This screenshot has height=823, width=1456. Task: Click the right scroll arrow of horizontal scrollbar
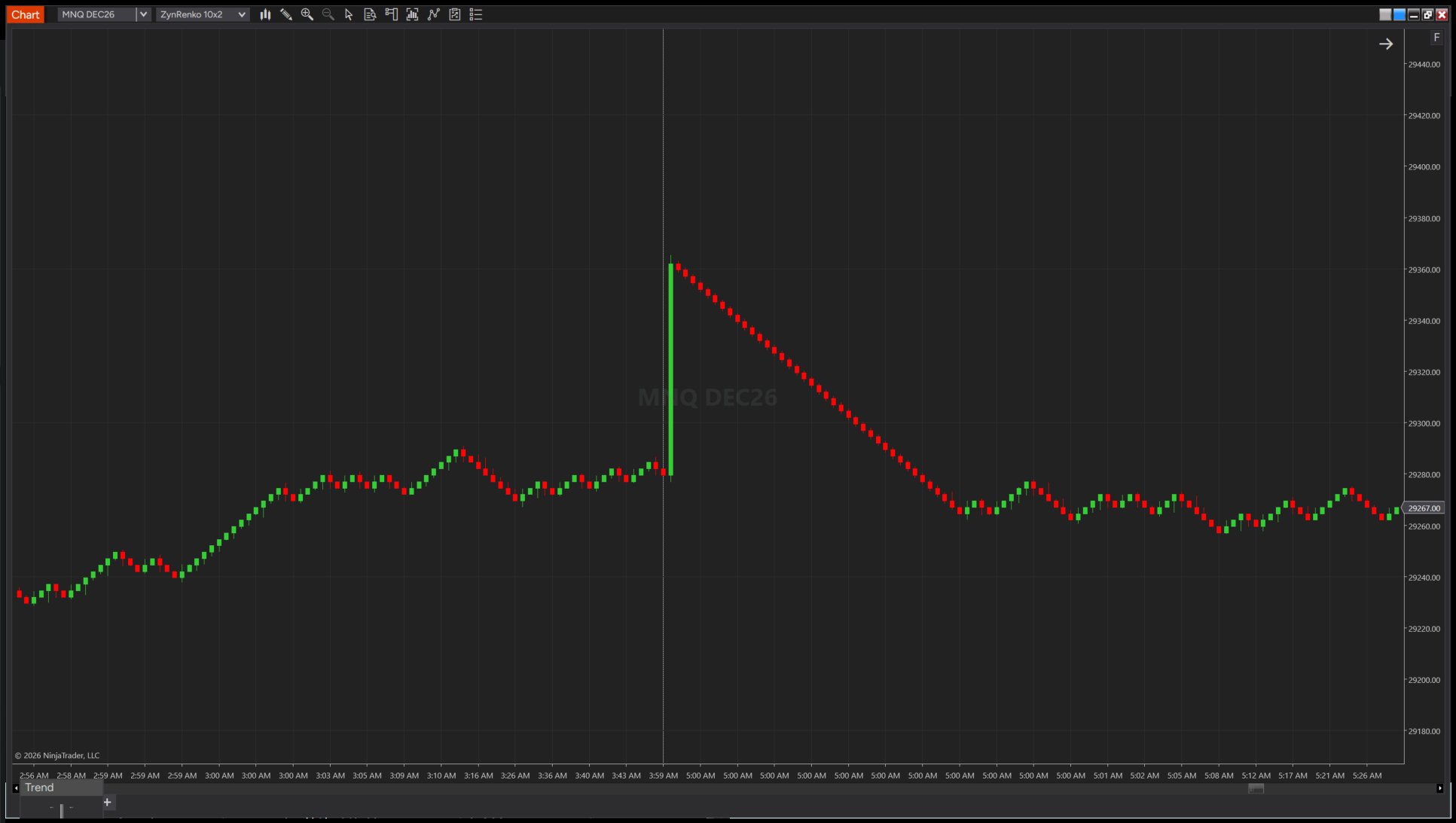[x=1440, y=788]
